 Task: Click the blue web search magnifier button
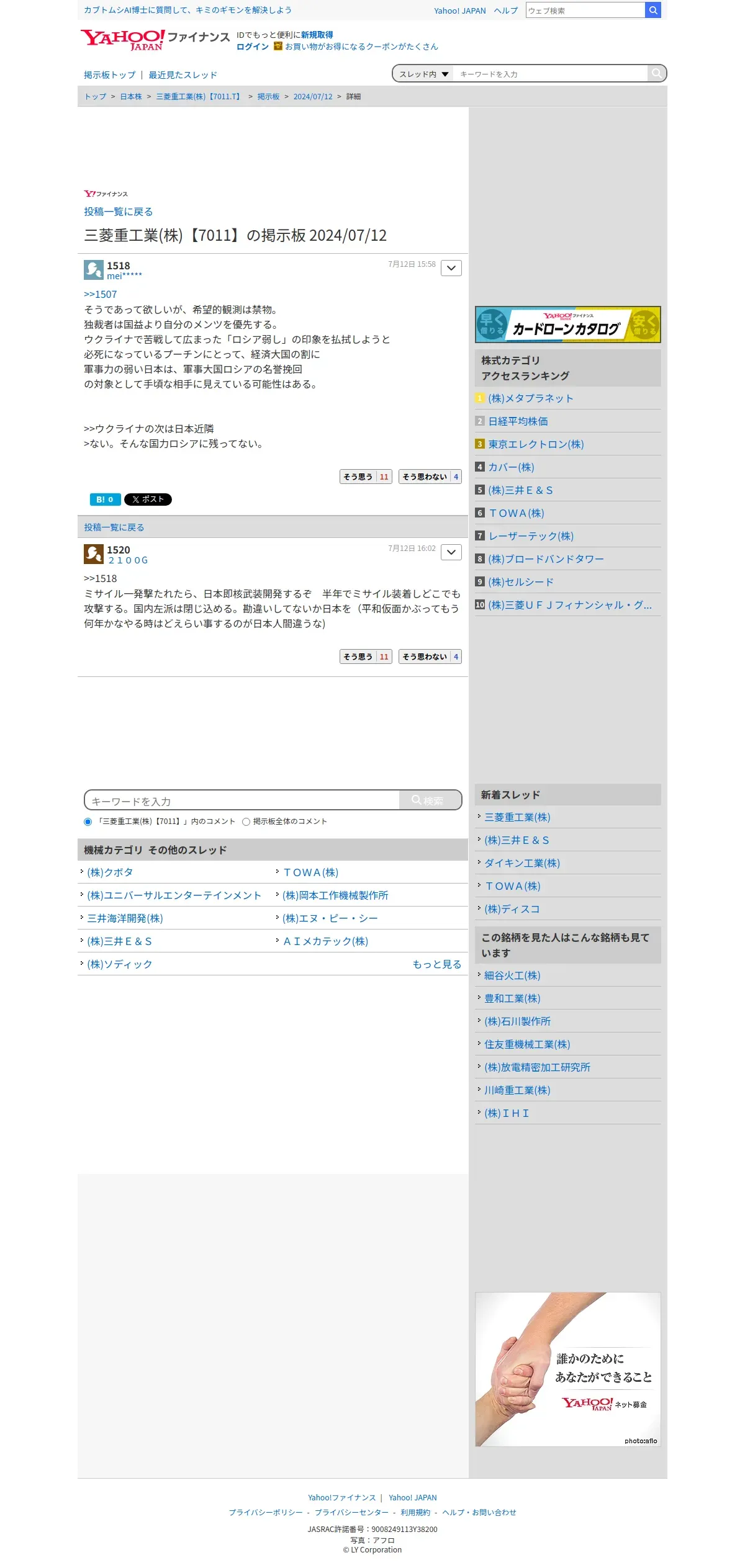click(653, 10)
